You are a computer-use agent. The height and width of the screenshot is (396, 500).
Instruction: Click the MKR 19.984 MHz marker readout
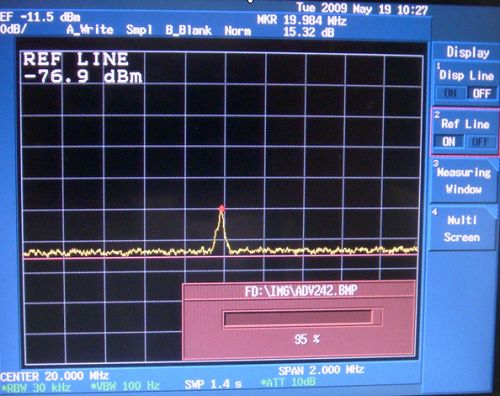click(302, 21)
